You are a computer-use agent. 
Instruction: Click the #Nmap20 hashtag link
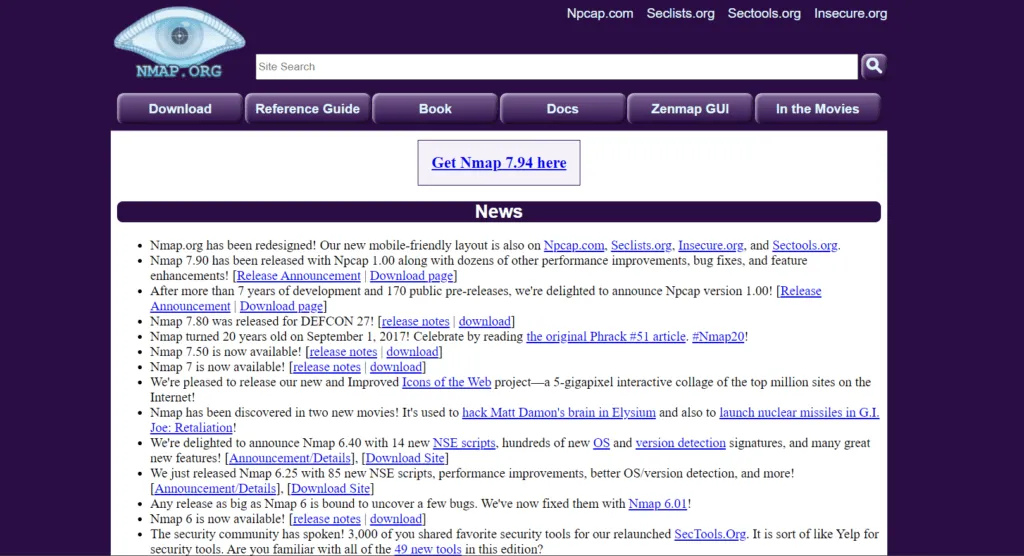[x=717, y=337]
